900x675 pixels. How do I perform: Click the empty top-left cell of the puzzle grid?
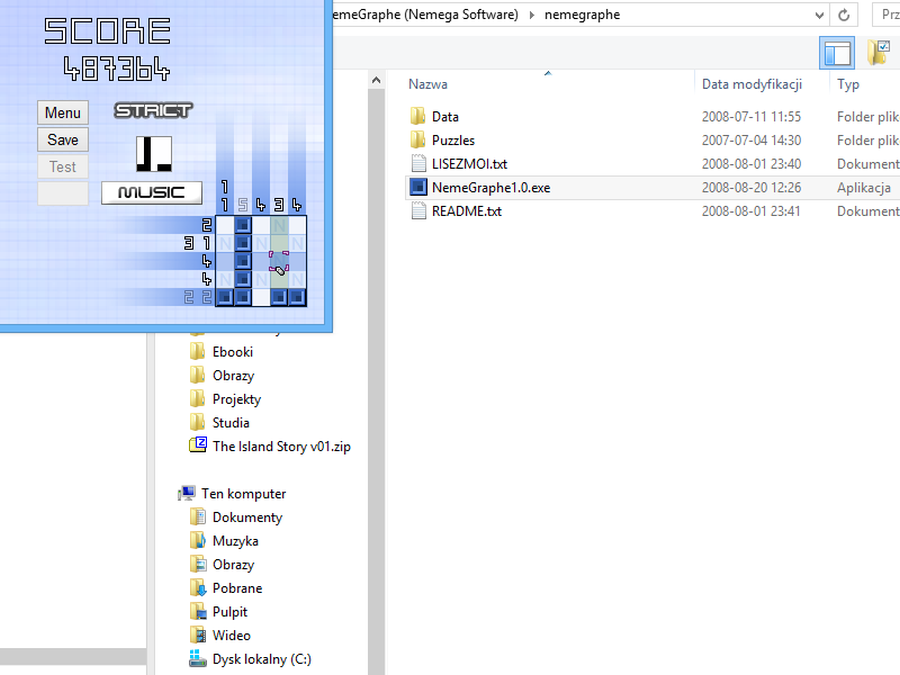pos(225,225)
